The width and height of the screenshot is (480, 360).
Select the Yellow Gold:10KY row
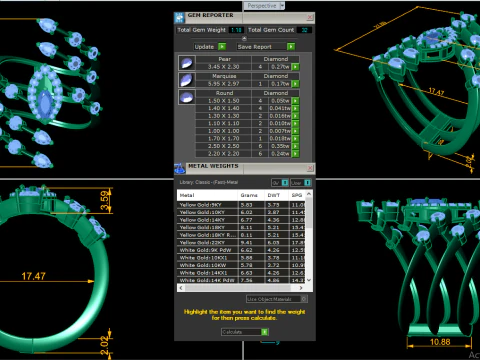click(241, 212)
